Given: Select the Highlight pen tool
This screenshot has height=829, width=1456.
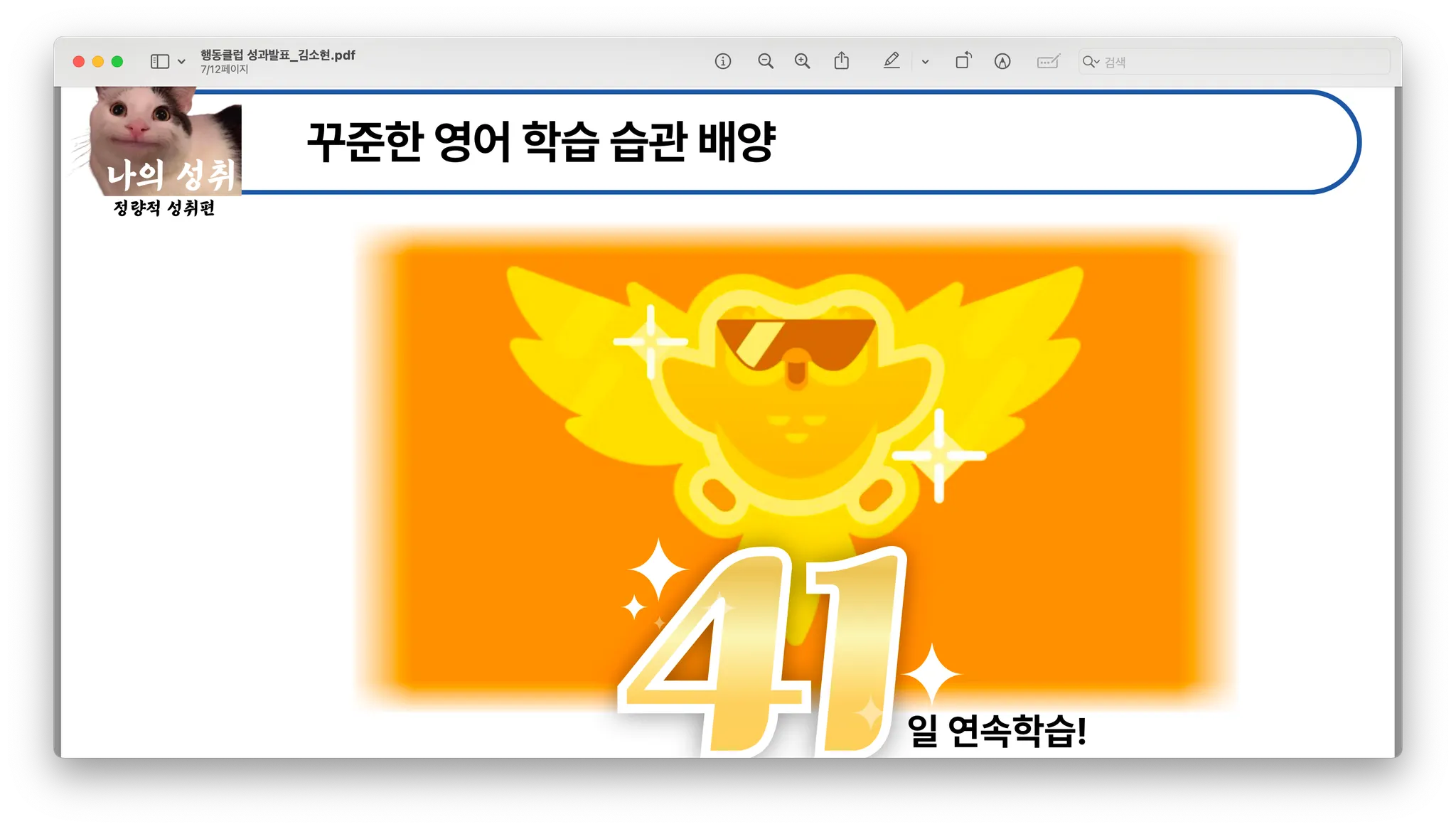Looking at the screenshot, I should point(892,62).
